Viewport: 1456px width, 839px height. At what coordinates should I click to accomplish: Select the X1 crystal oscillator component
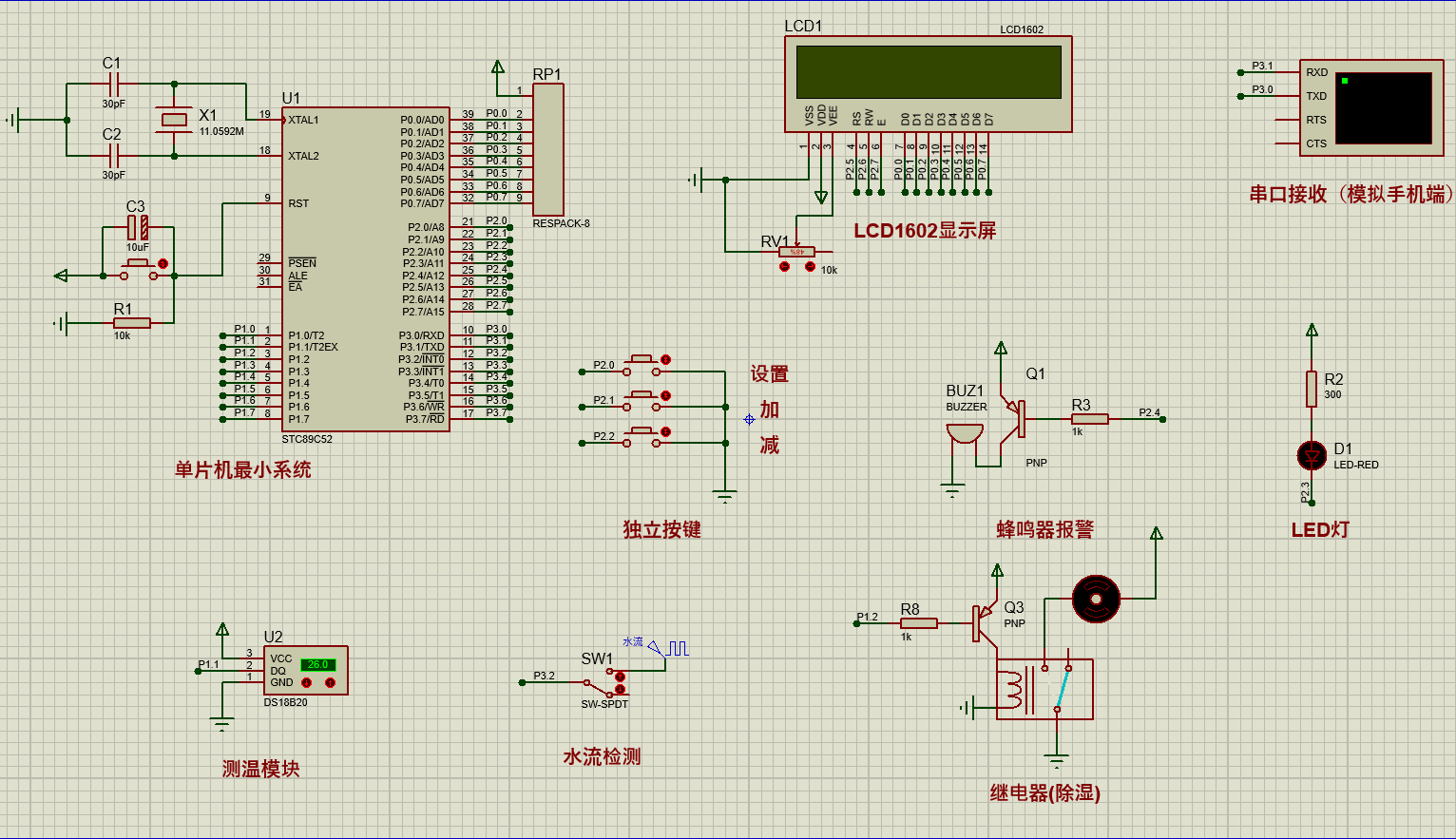tap(174, 120)
